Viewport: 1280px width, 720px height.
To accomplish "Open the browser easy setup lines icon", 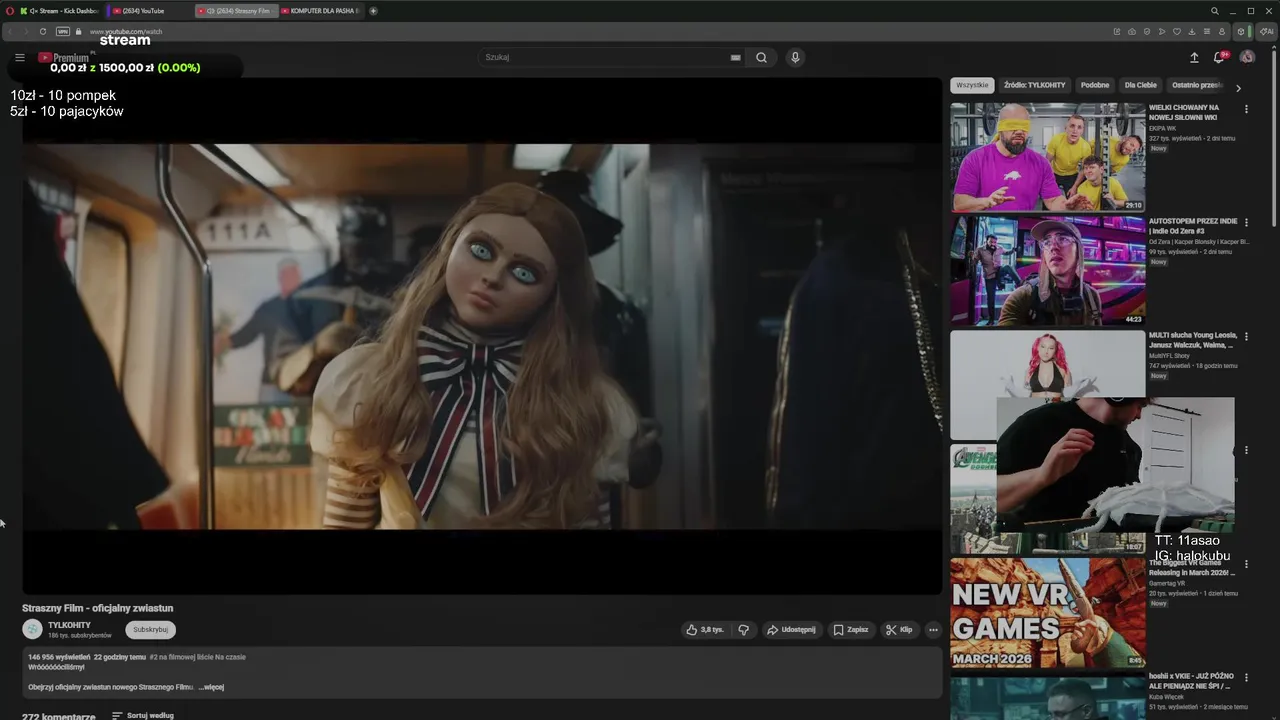I will click(x=1206, y=31).
